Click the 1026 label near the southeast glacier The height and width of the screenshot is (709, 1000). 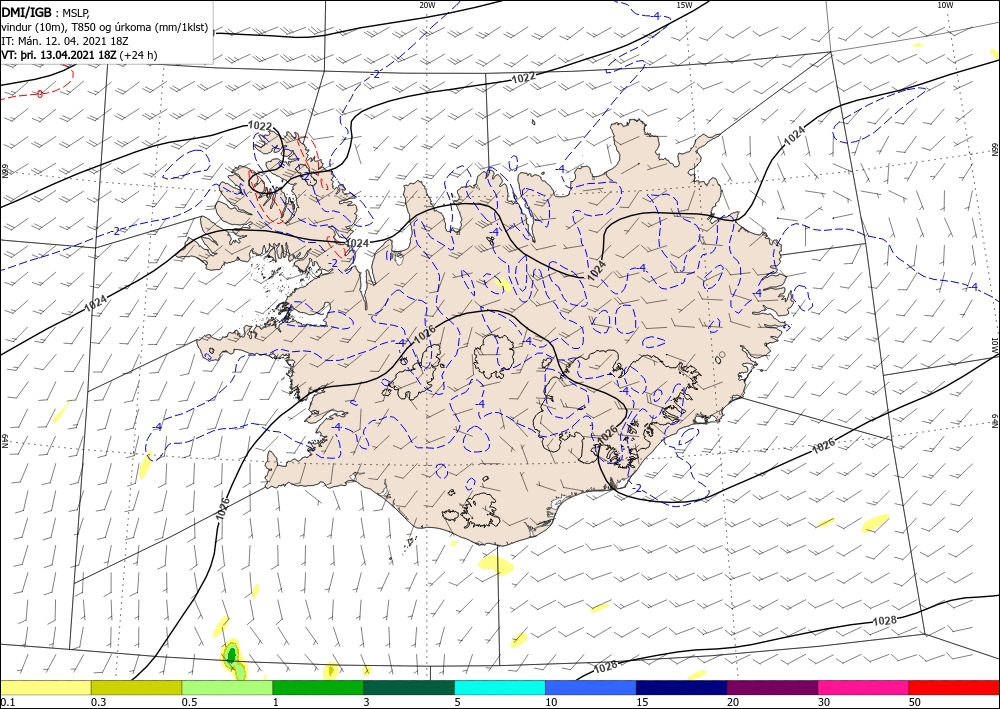[x=607, y=434]
